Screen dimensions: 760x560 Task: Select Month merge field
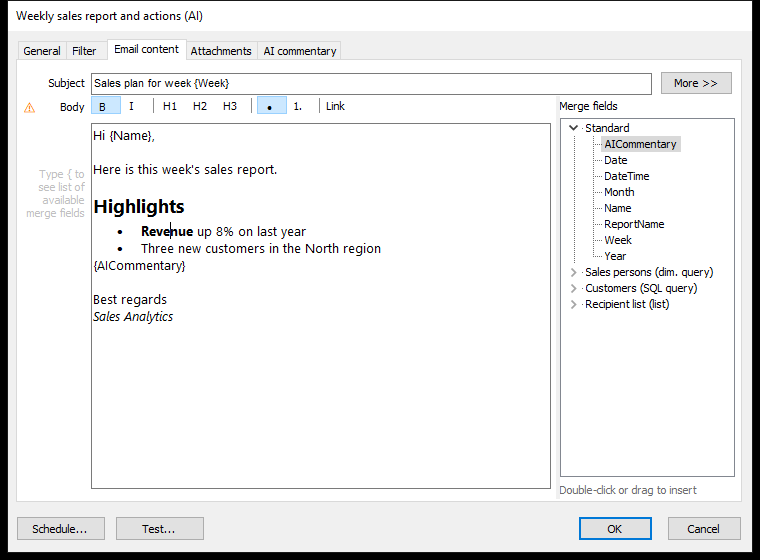619,192
